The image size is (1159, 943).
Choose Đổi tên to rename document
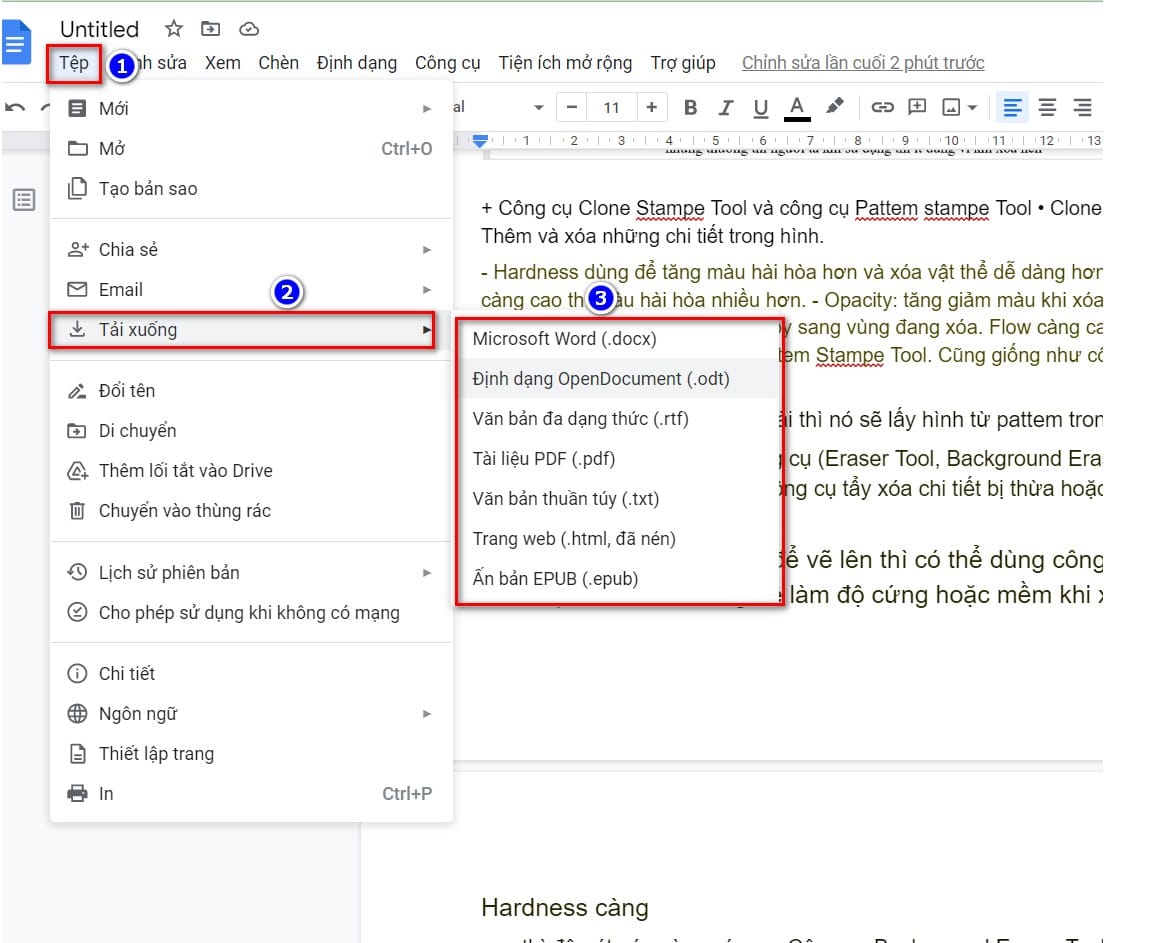pyautogui.click(x=251, y=390)
